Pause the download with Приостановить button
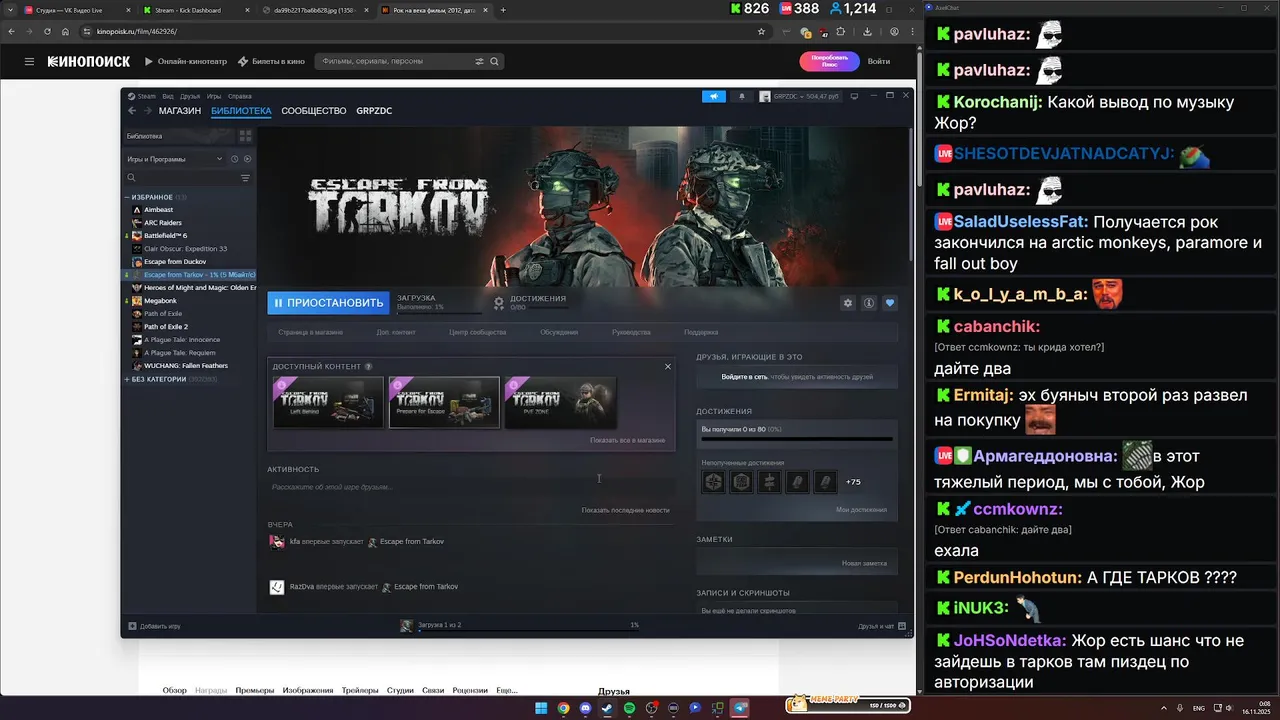The height and width of the screenshot is (720, 1280). 328,303
